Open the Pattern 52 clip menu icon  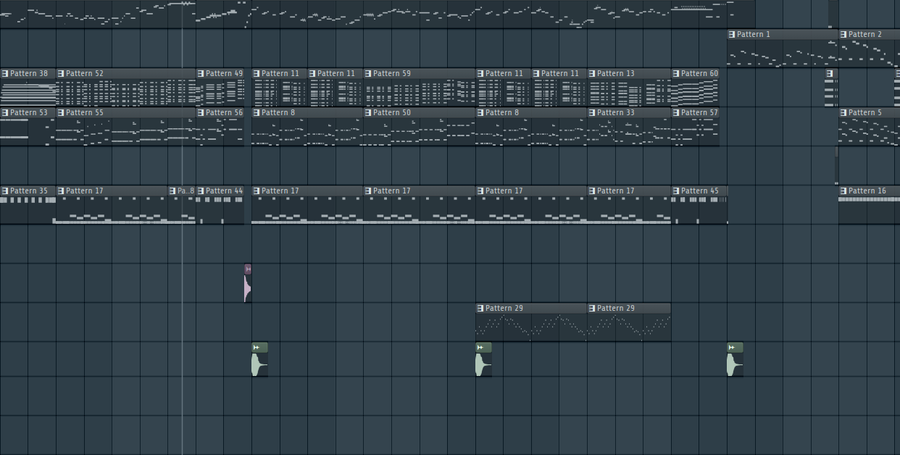pyautogui.click(x=61, y=73)
